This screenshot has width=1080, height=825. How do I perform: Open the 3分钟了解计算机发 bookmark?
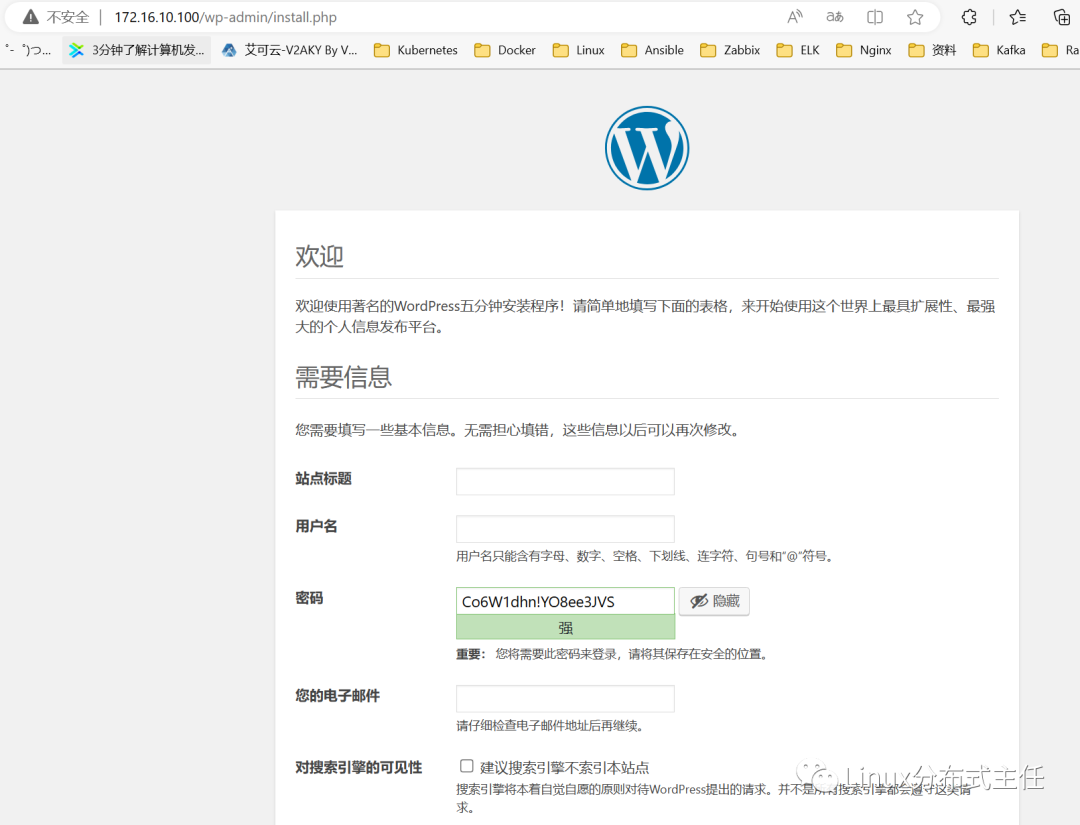pos(136,50)
